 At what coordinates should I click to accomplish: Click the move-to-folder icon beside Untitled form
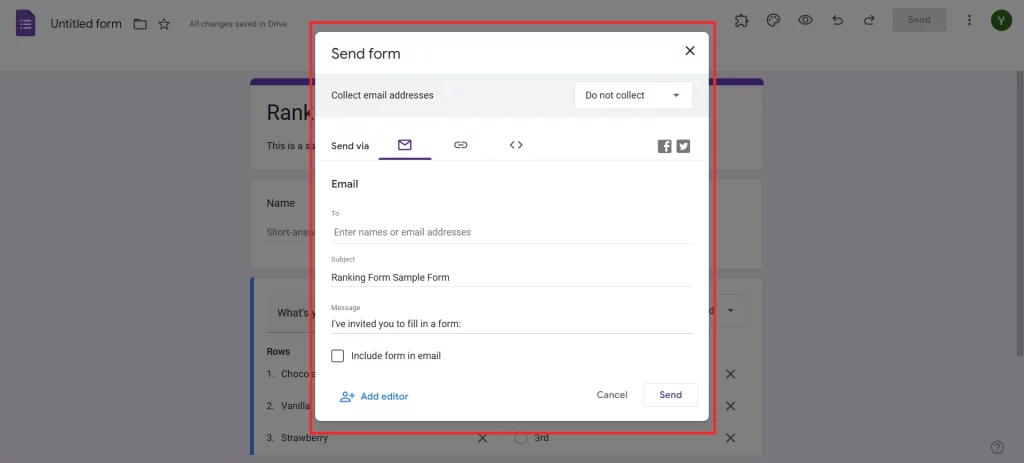pos(140,24)
